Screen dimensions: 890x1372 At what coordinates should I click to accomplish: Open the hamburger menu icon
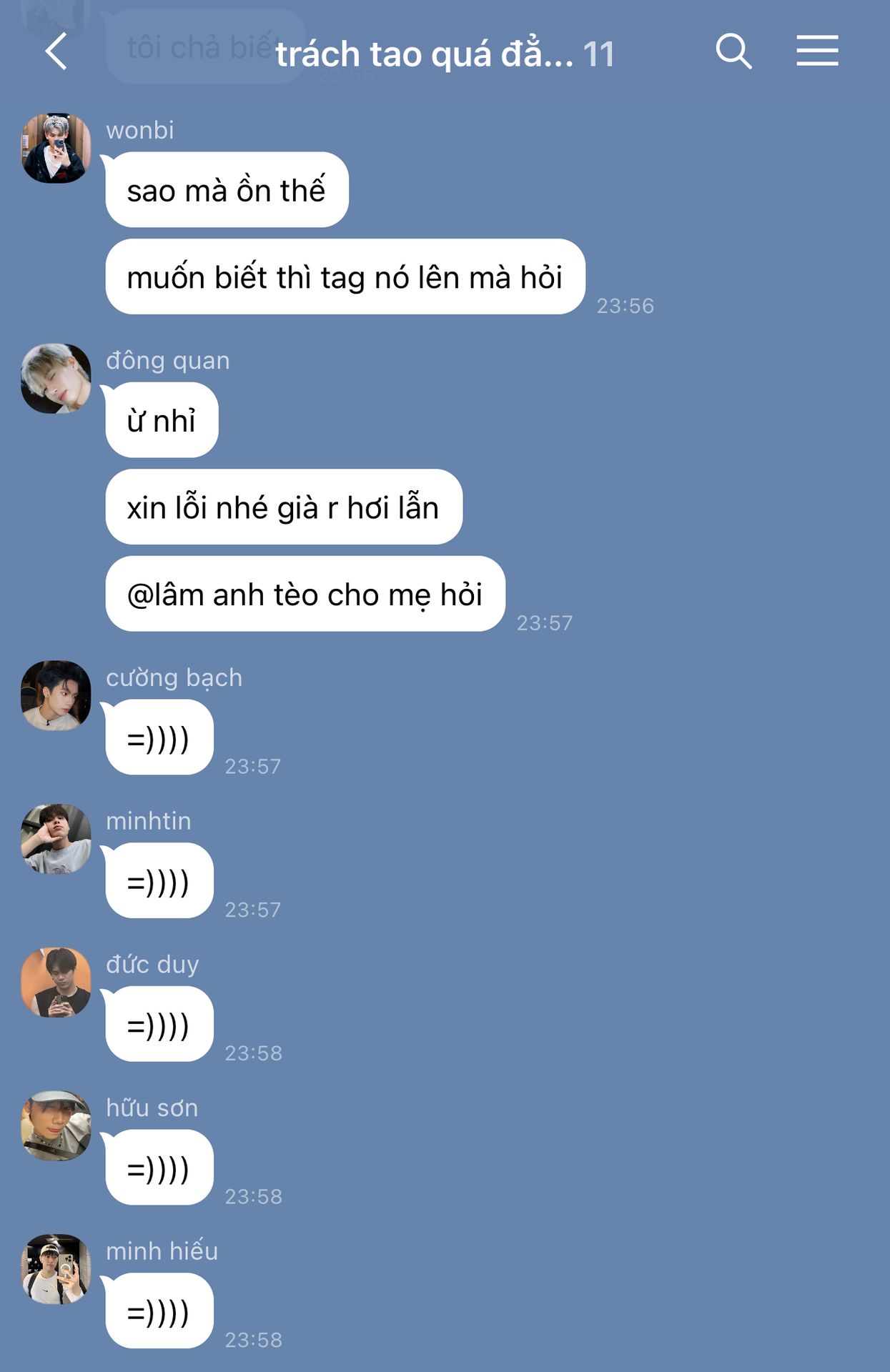point(817,51)
